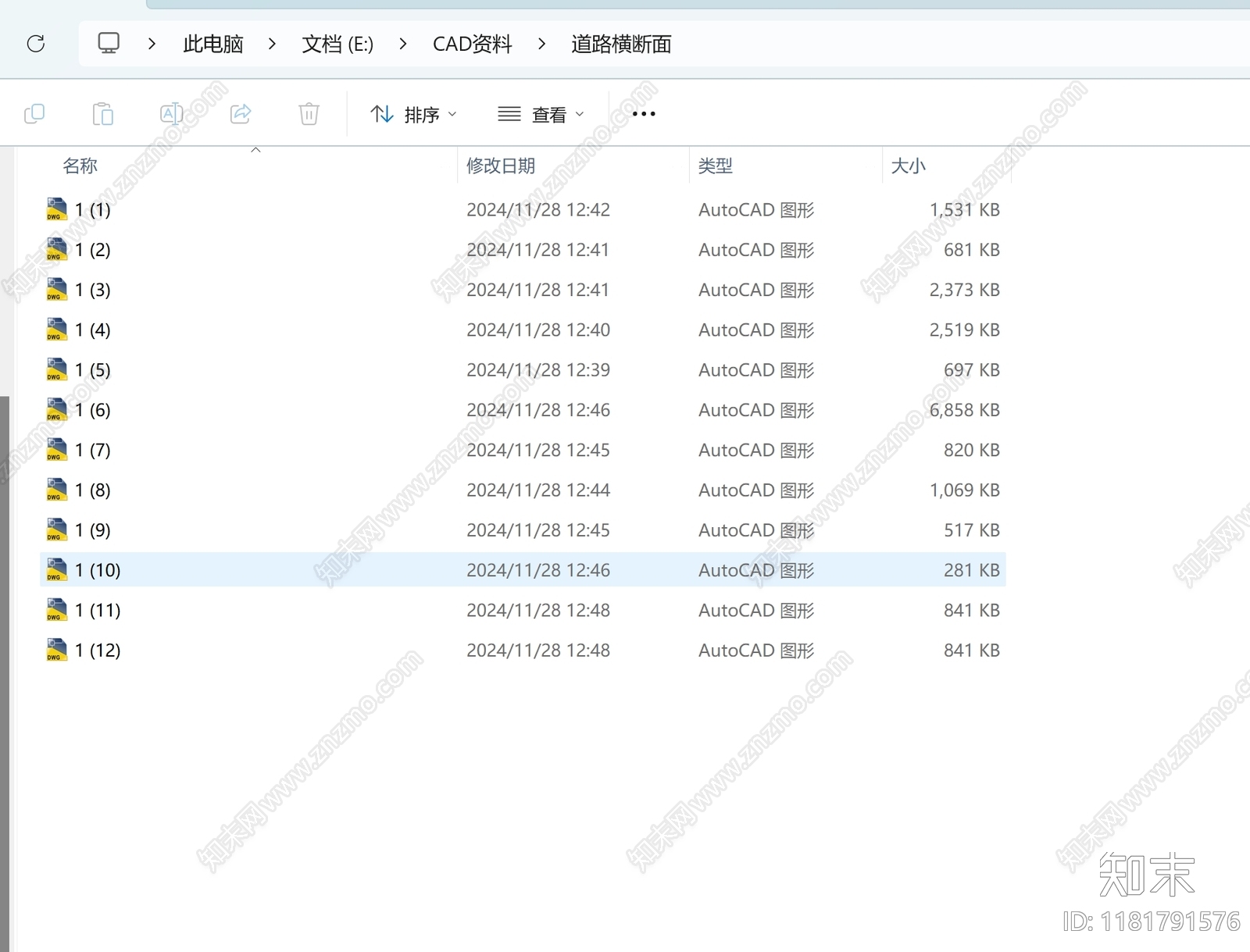
Task: Select DWG icon of file 1 (3)
Action: pos(56,290)
